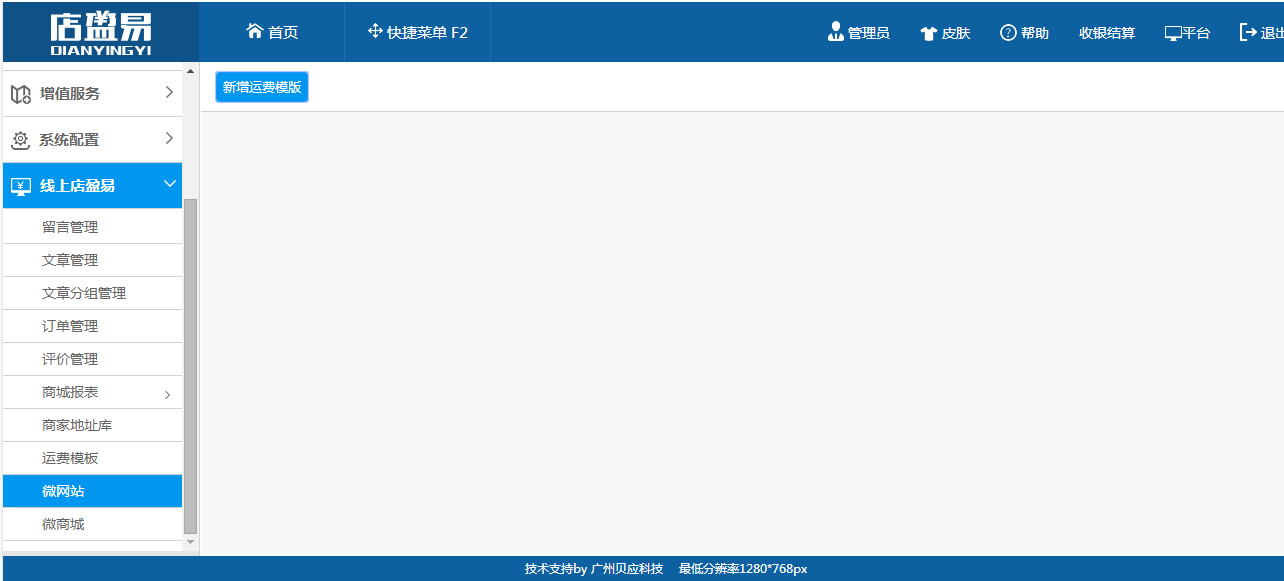Click the 线上店盈易 yen monitor icon
The width and height of the screenshot is (1284, 581).
click(21, 186)
